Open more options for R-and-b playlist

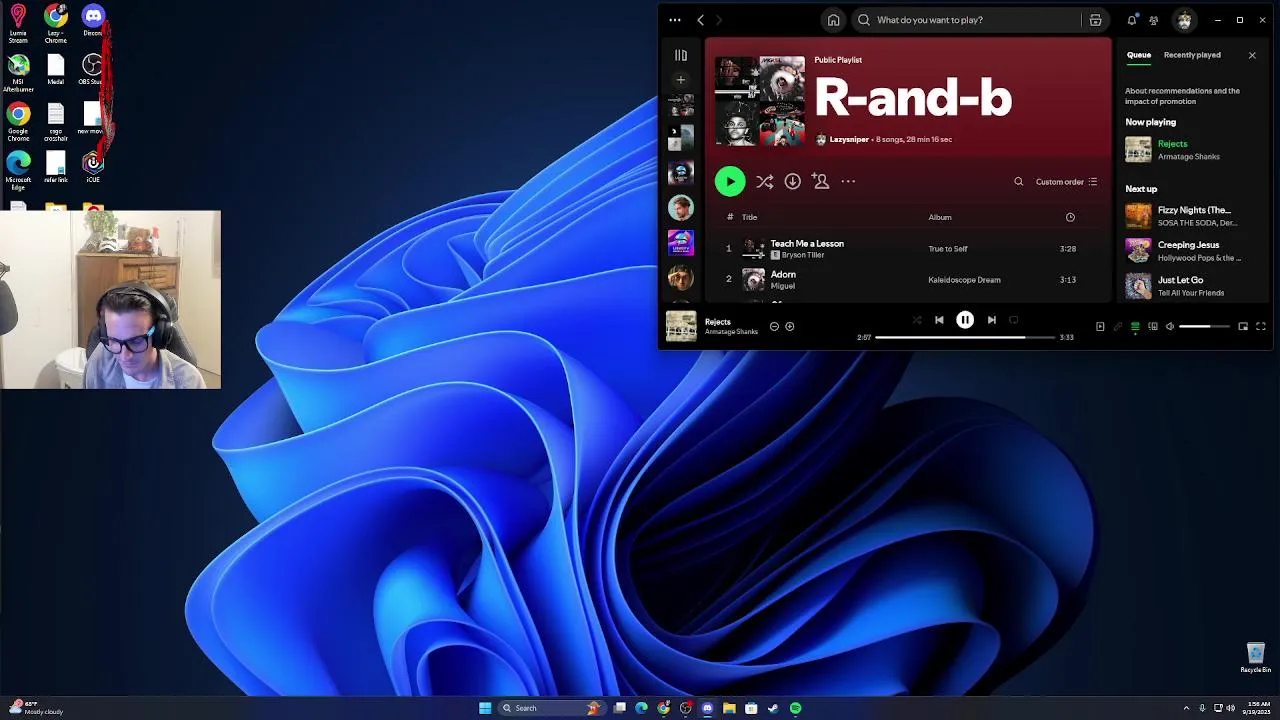point(848,181)
